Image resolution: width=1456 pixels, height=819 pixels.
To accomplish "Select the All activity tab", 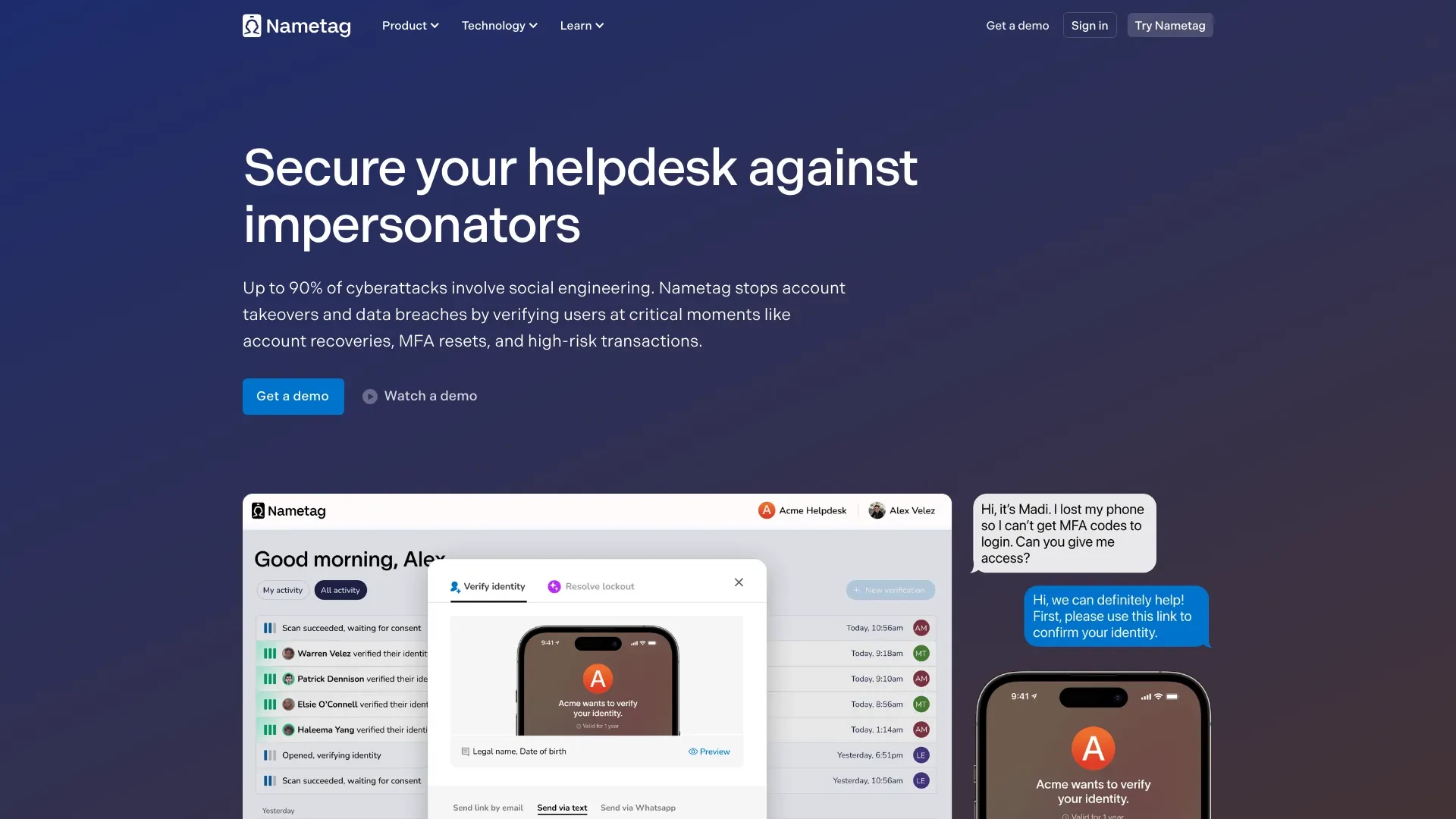I will (340, 589).
